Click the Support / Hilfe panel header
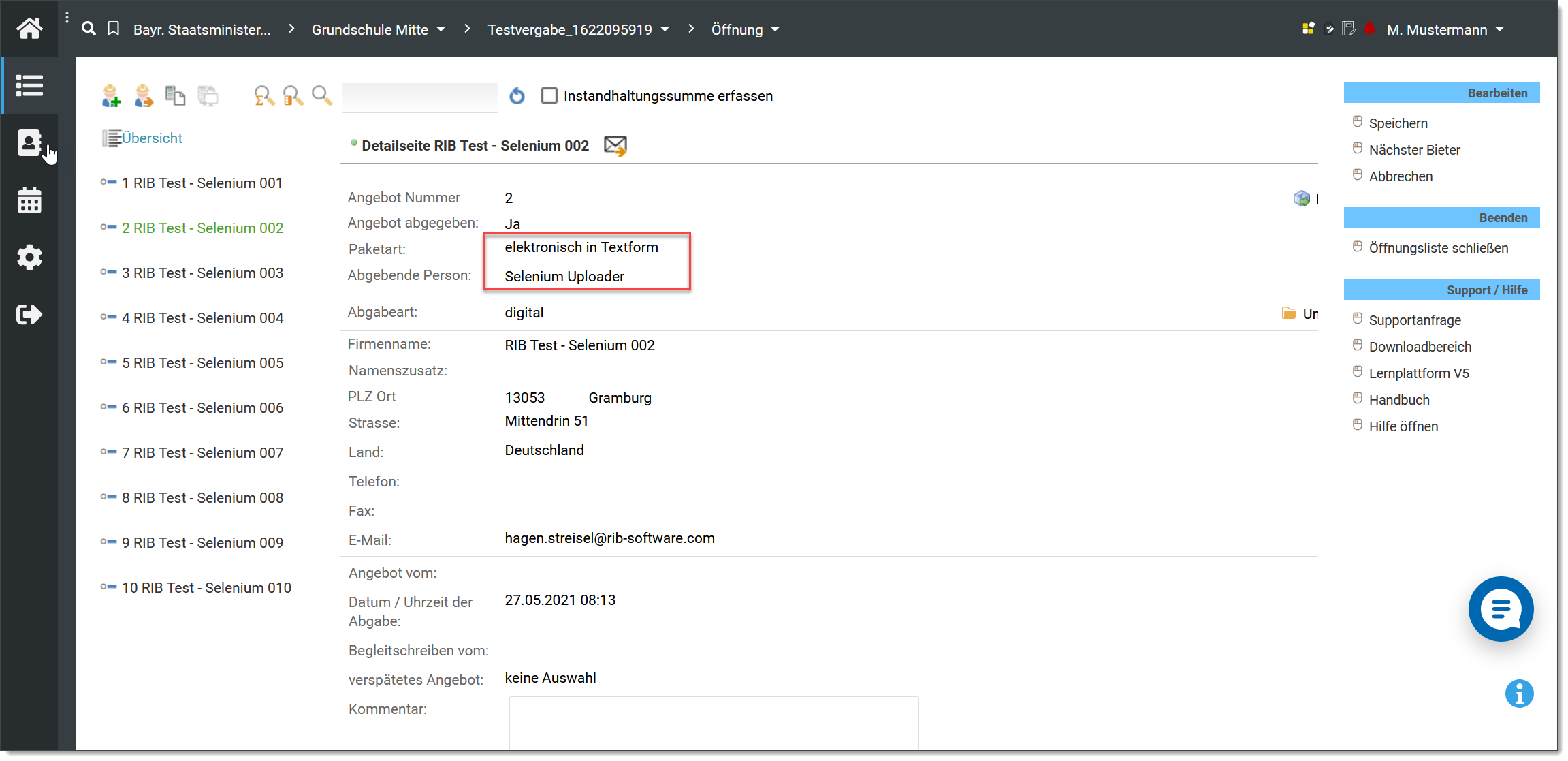1568x761 pixels. pos(1441,290)
